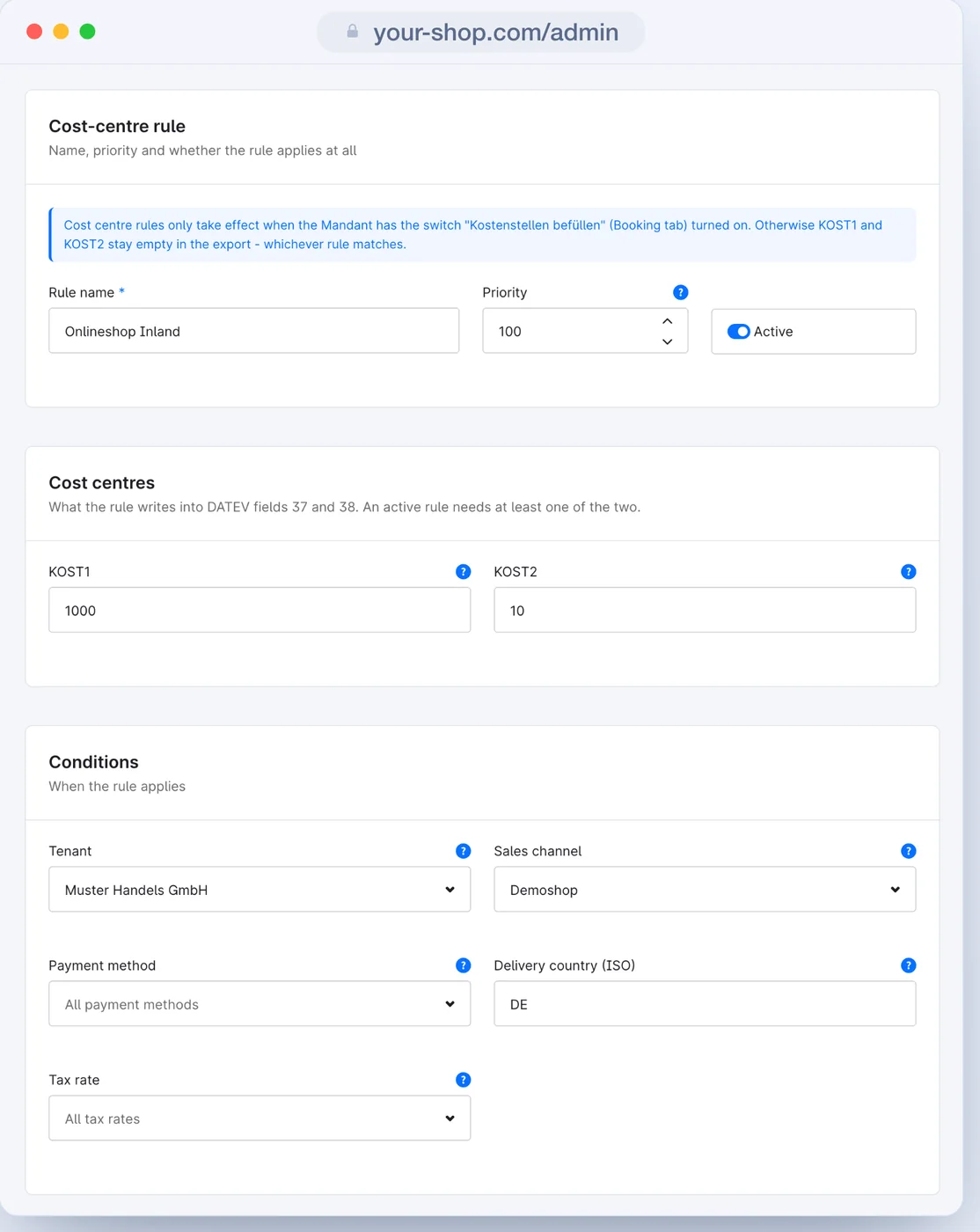Click the your-shop.com/admin address bar
Viewport: 980px width, 1232px height.
pyautogui.click(x=480, y=32)
